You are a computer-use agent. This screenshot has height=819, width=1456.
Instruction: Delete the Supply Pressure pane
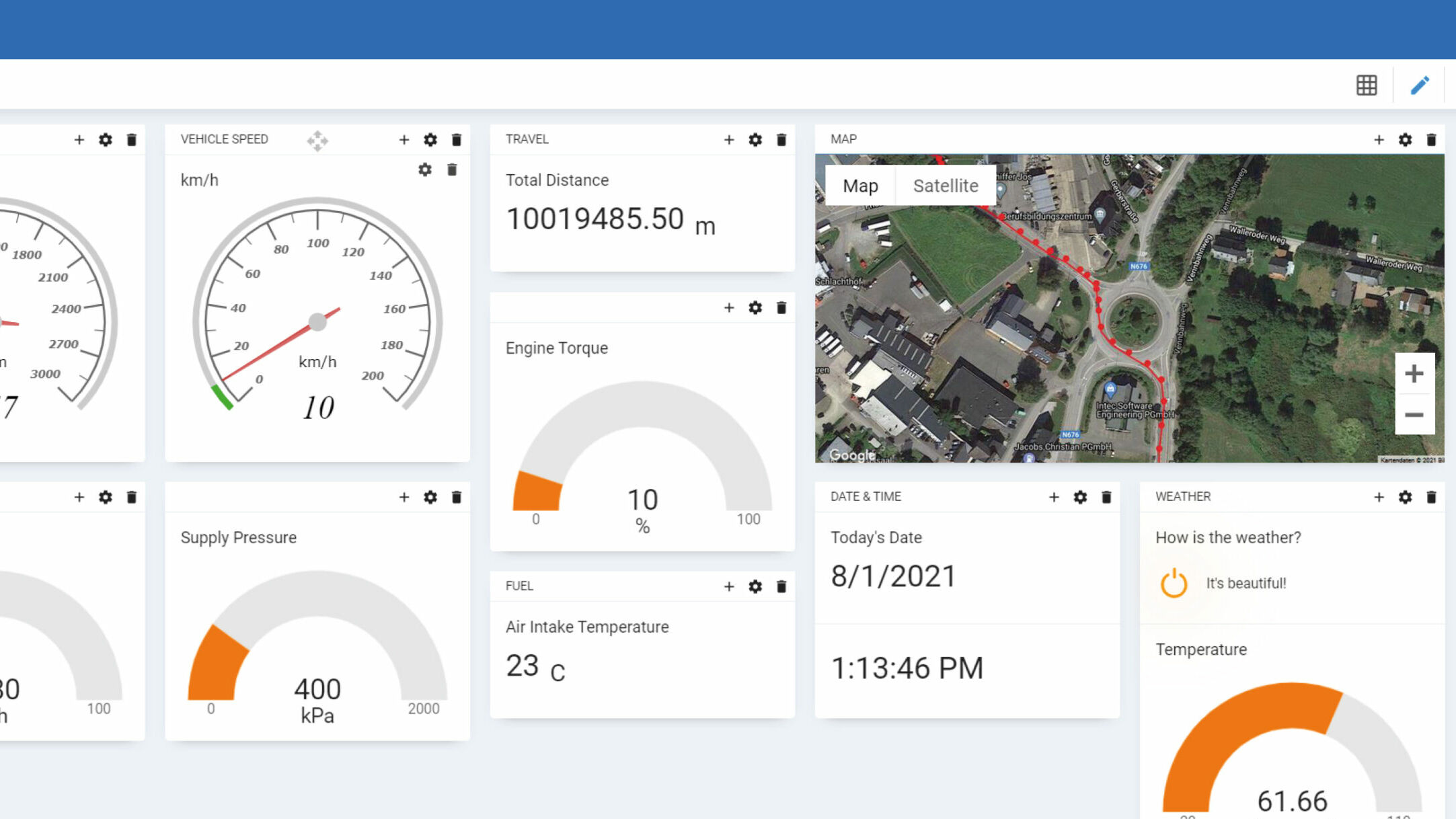click(x=457, y=497)
